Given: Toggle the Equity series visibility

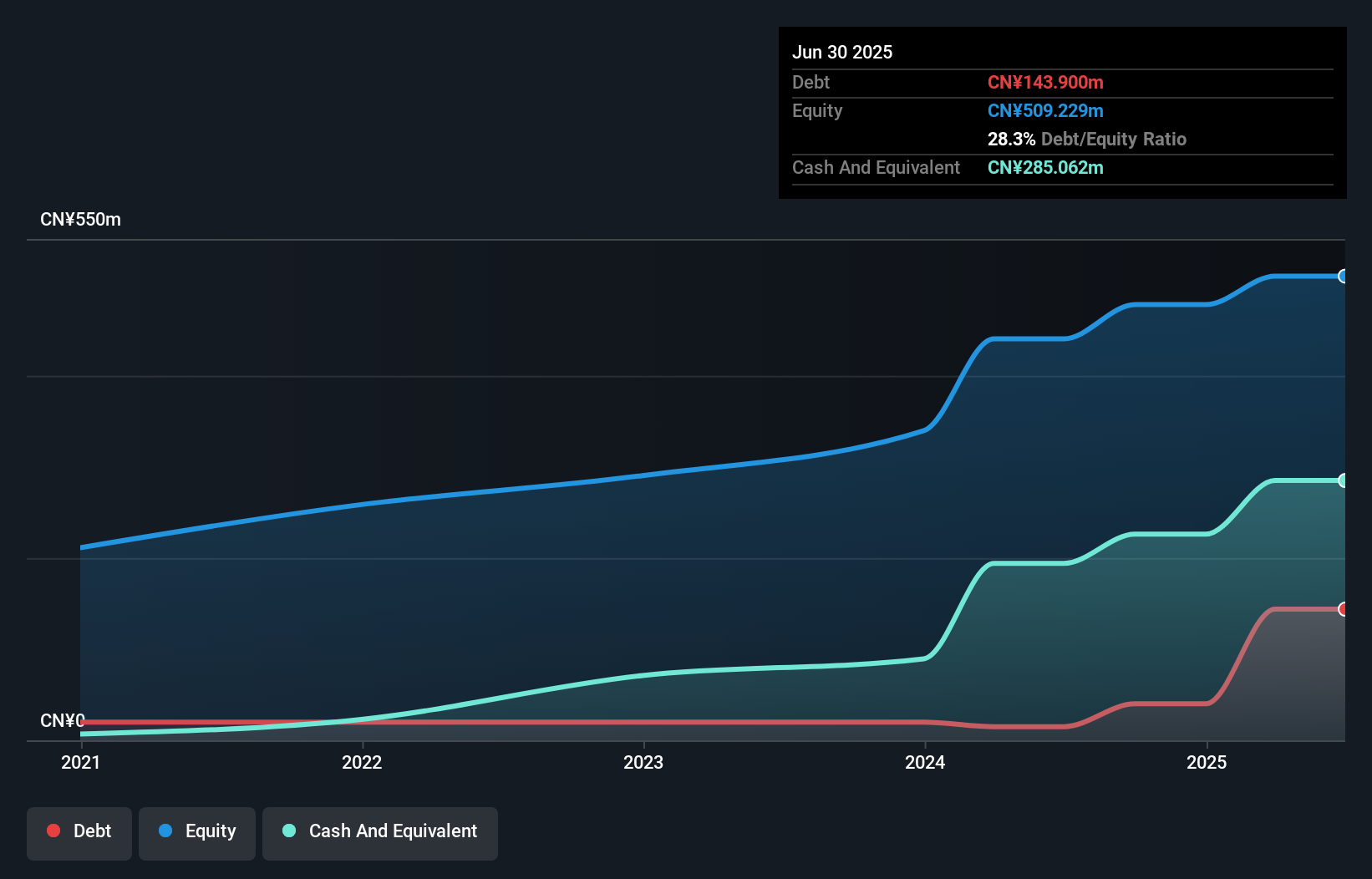Looking at the screenshot, I should click(x=196, y=831).
